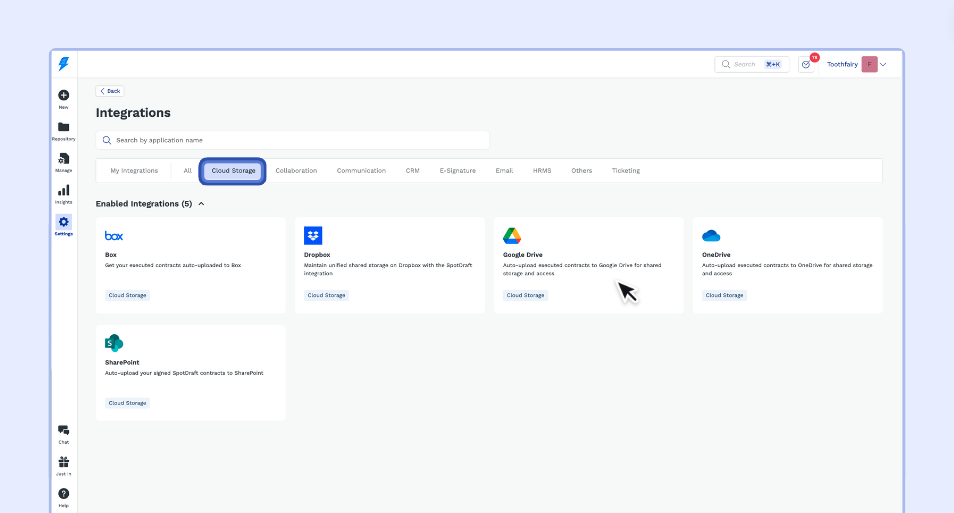Open the Chat sidebar icon
The image size is (954, 513).
[x=63, y=430]
